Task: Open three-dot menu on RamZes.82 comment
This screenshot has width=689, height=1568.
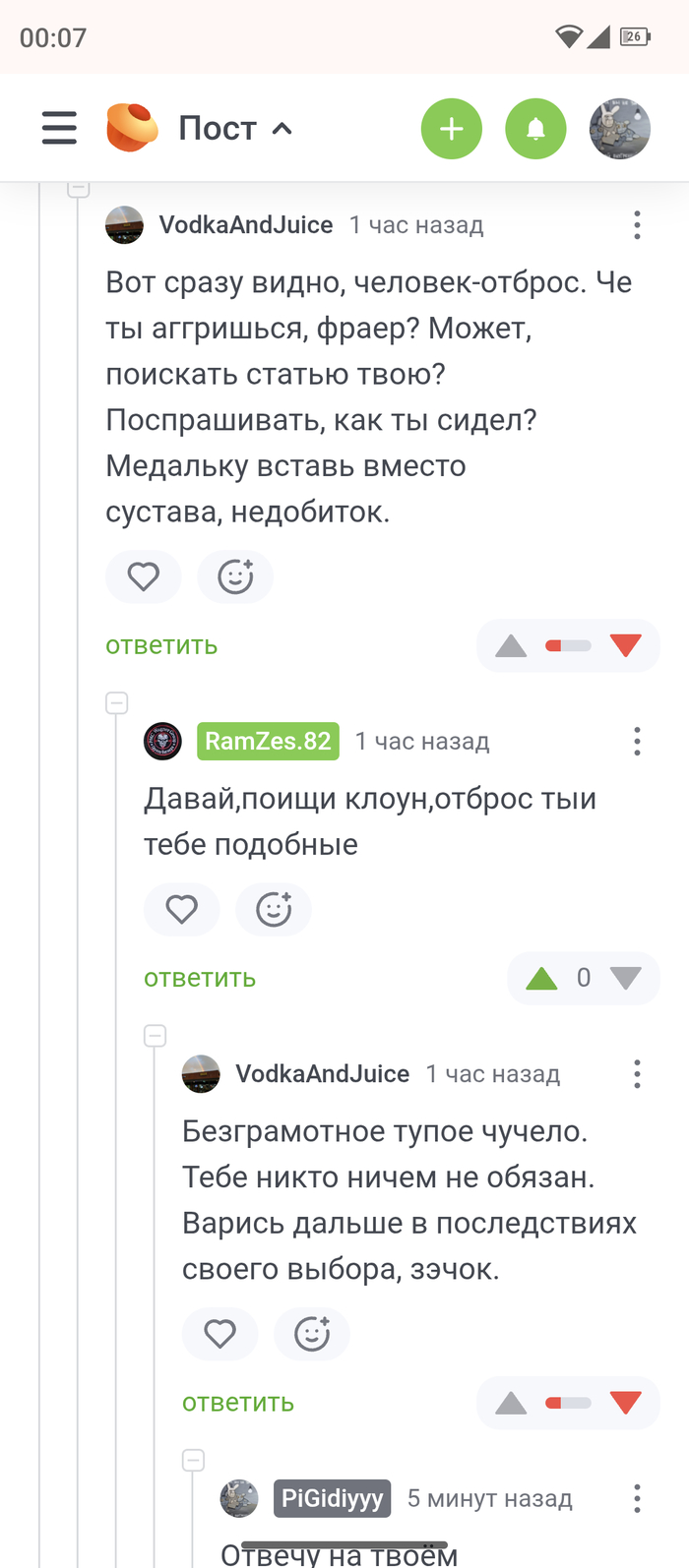Action: click(637, 741)
